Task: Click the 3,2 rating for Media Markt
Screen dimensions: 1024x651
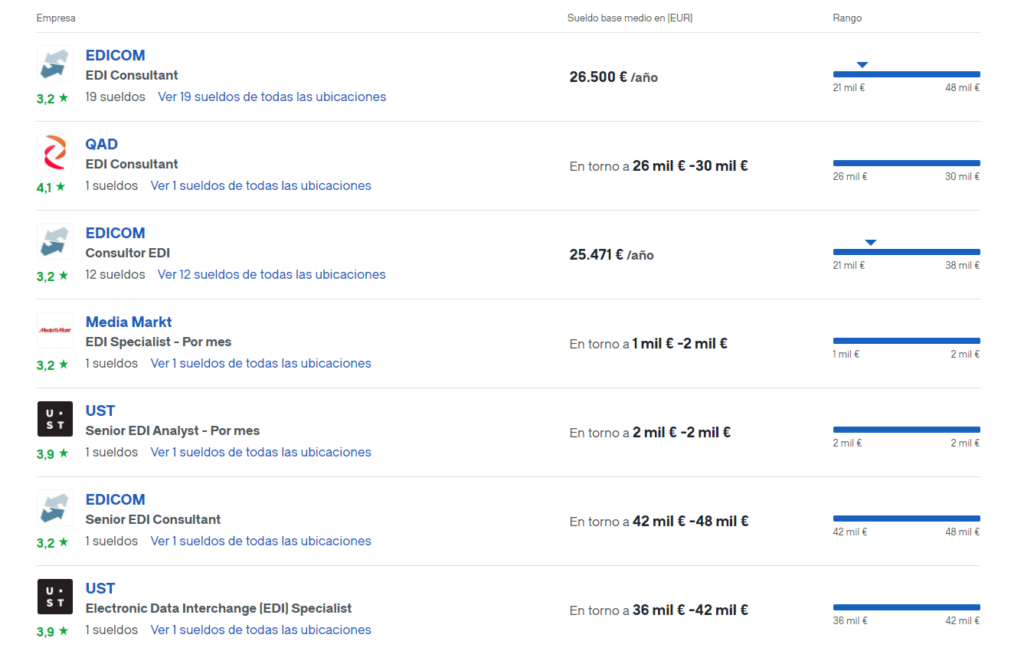Action: (52, 365)
